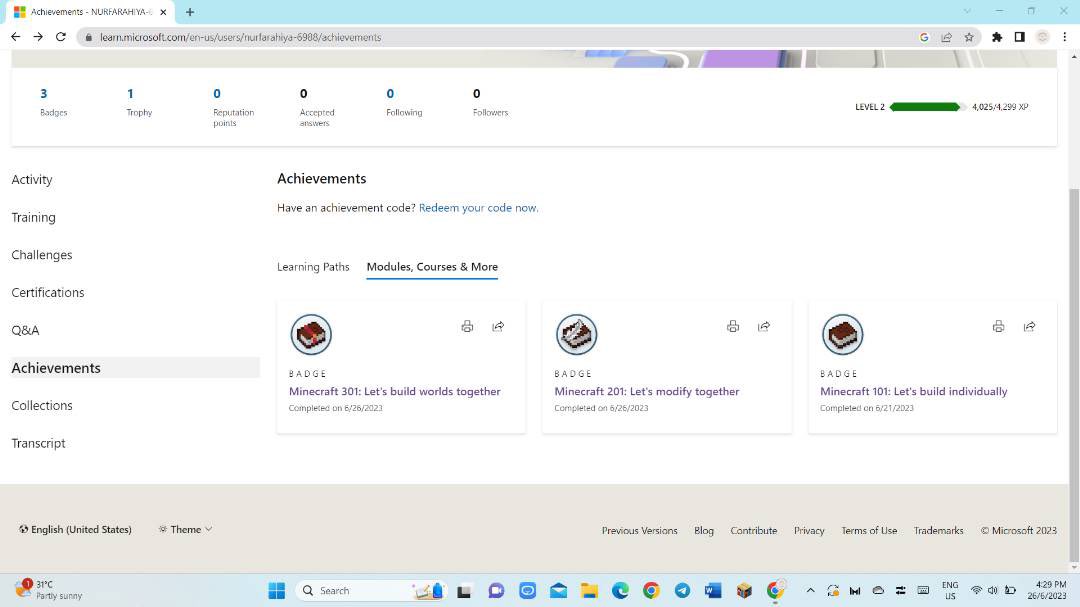This screenshot has height=607, width=1080.
Task: Open Mail app from the taskbar
Action: pos(558,590)
